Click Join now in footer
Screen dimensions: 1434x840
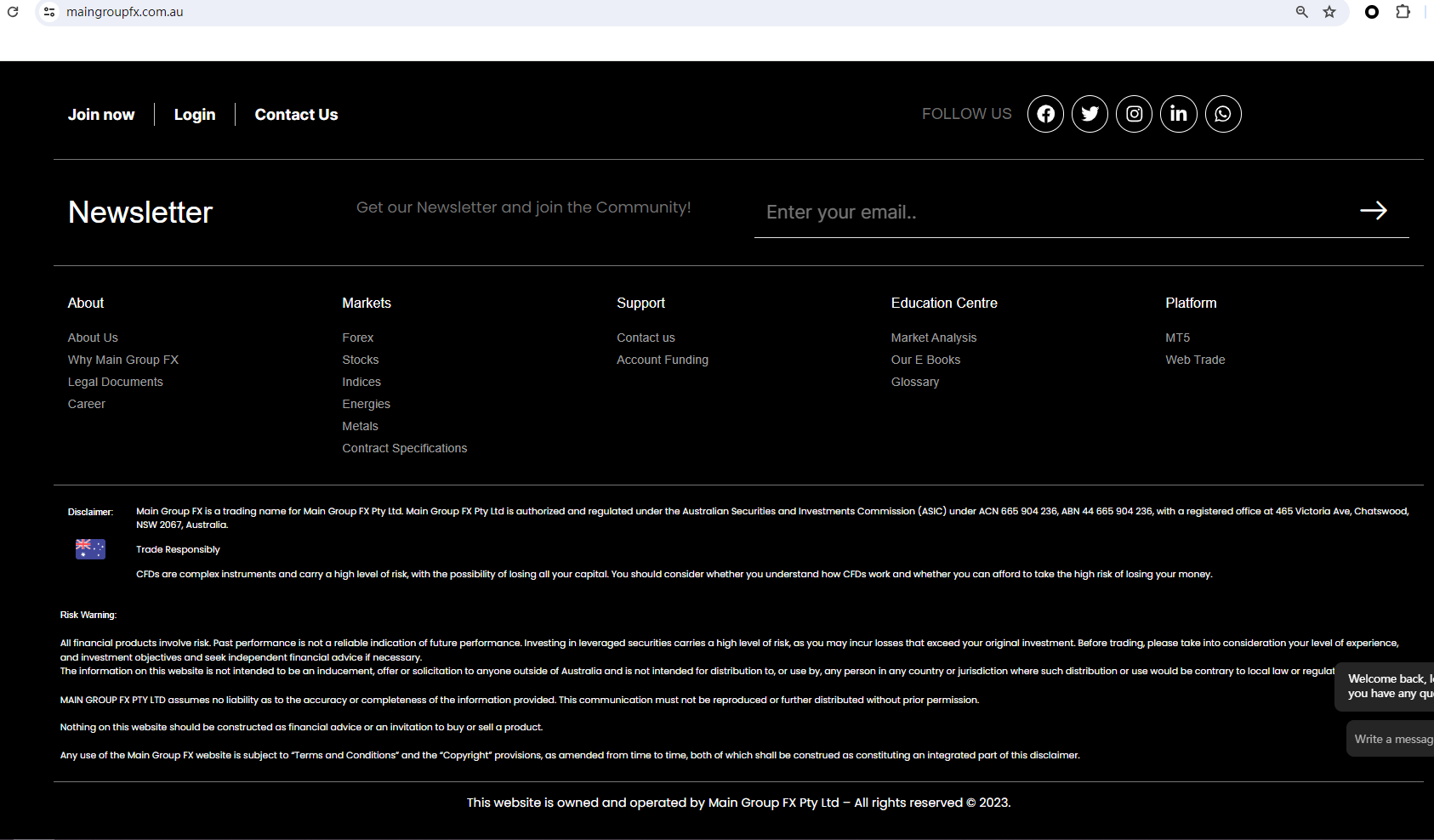coord(101,115)
